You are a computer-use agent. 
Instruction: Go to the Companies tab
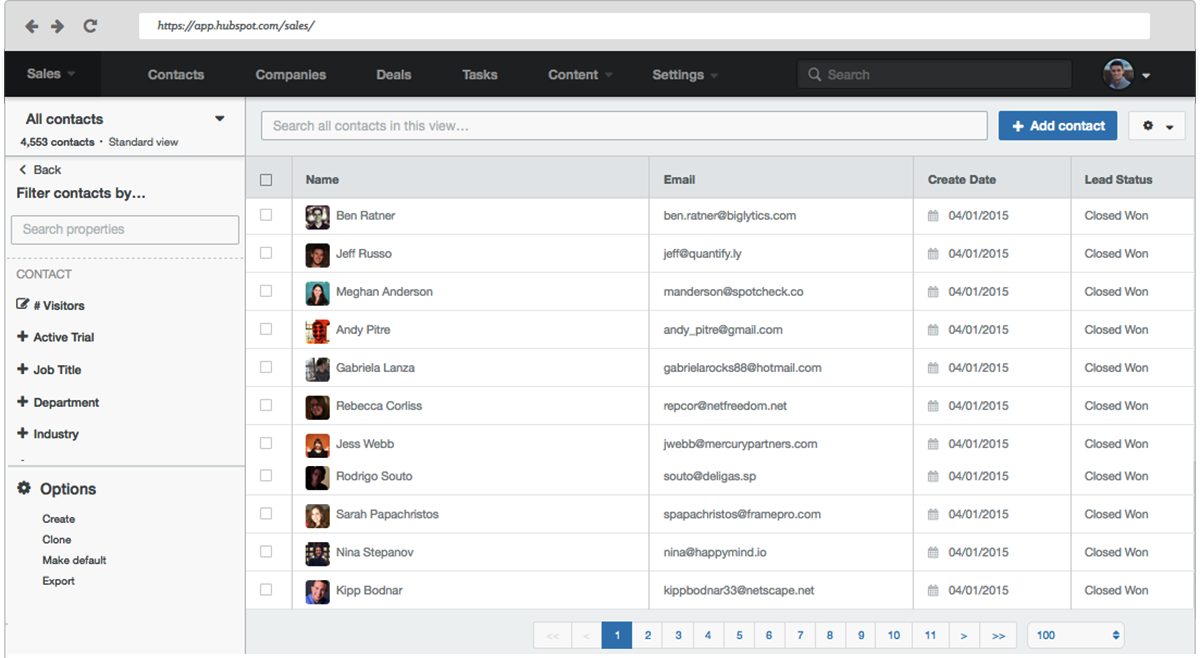(x=290, y=75)
